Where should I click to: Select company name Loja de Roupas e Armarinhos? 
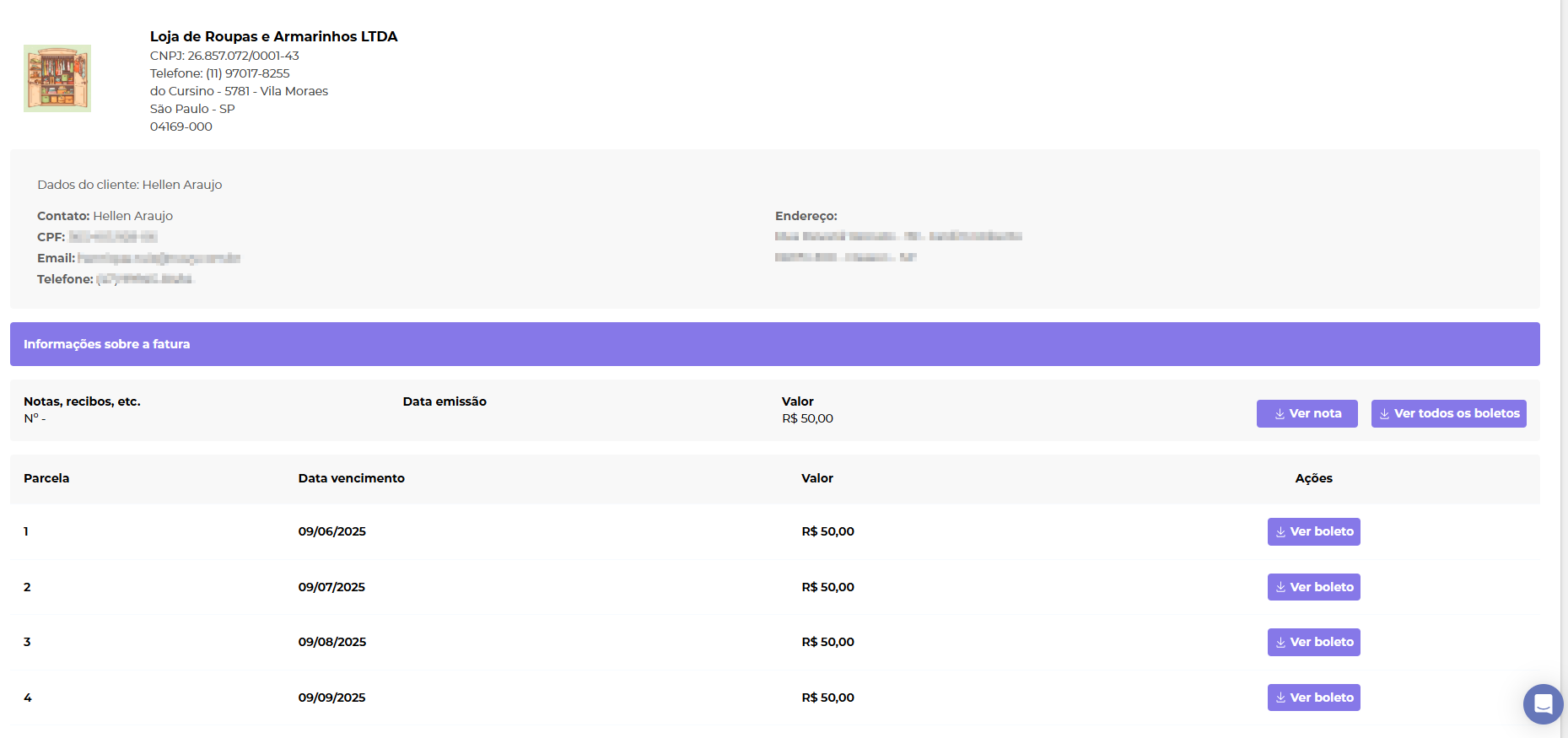click(273, 36)
